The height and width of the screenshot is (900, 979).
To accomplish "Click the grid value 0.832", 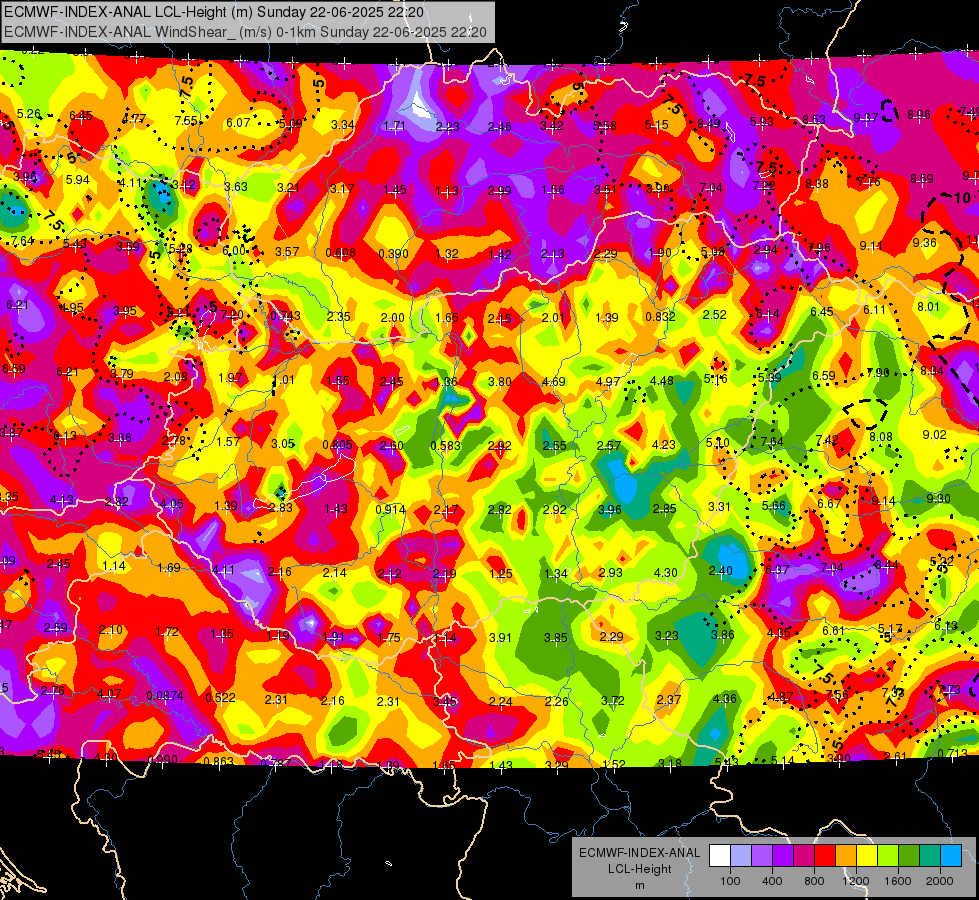I will tap(661, 316).
